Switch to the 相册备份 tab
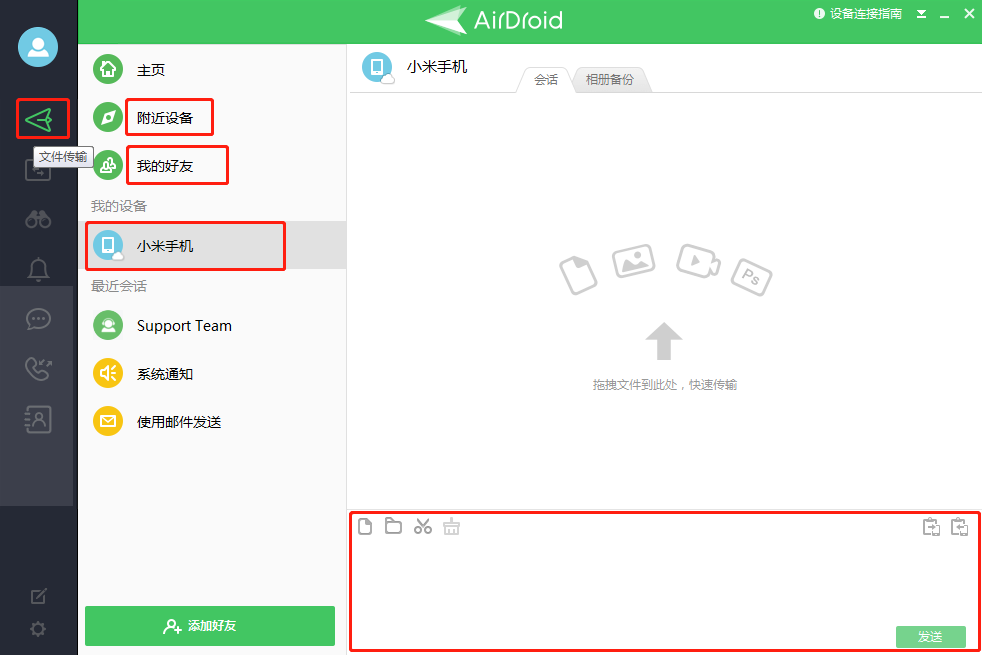 pyautogui.click(x=609, y=80)
